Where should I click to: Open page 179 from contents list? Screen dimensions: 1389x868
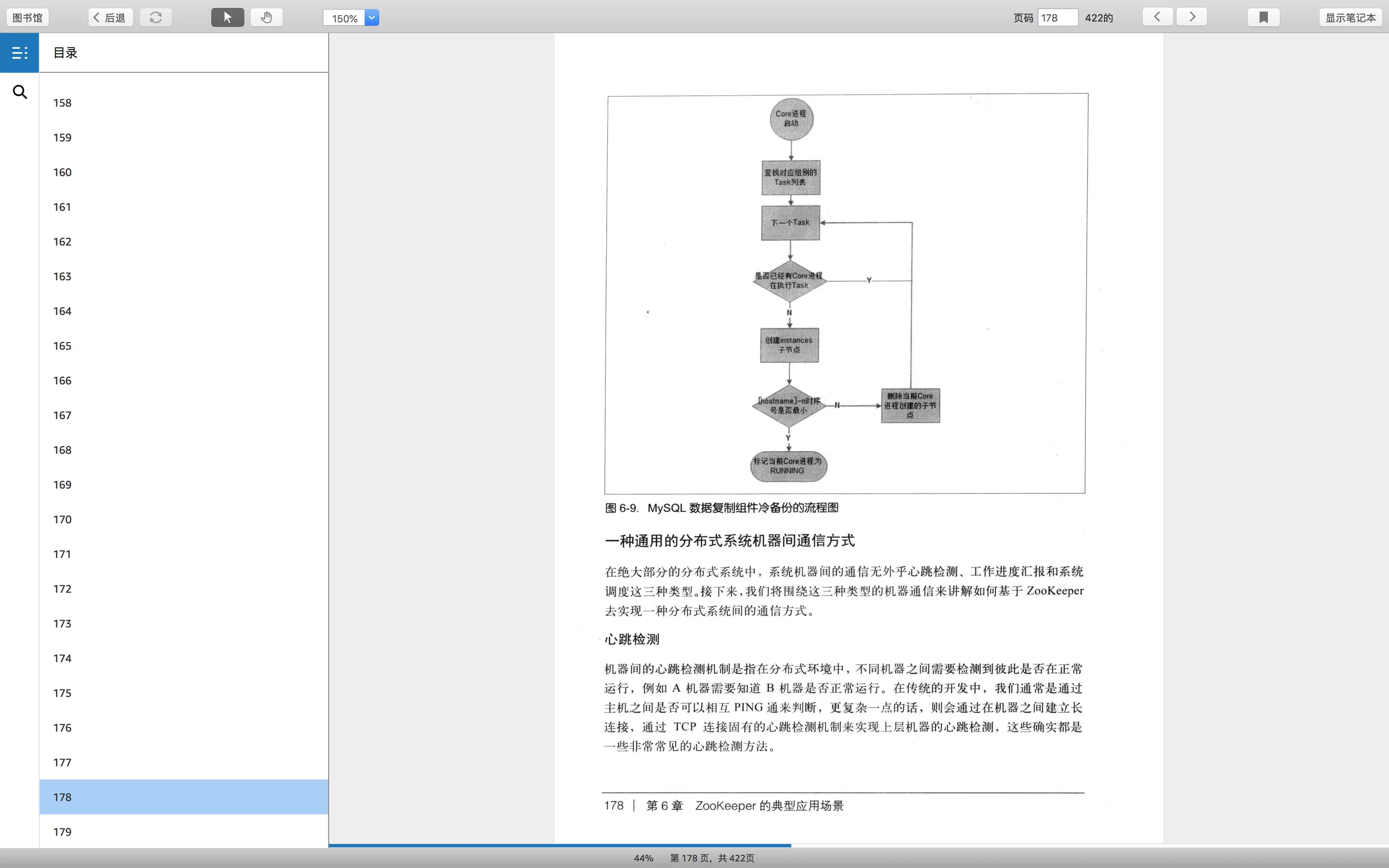tap(62, 832)
